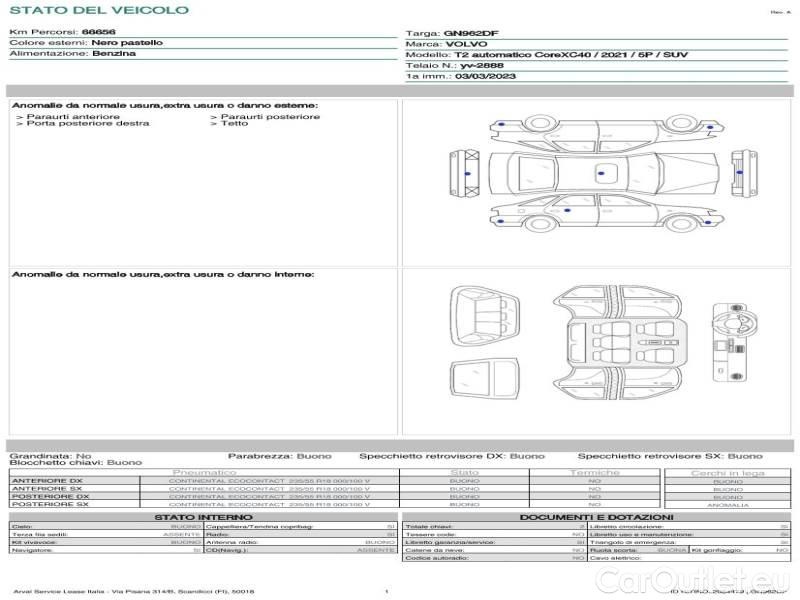800x600 pixels.
Task: Click the Km Percorsi value
Action: [98, 32]
